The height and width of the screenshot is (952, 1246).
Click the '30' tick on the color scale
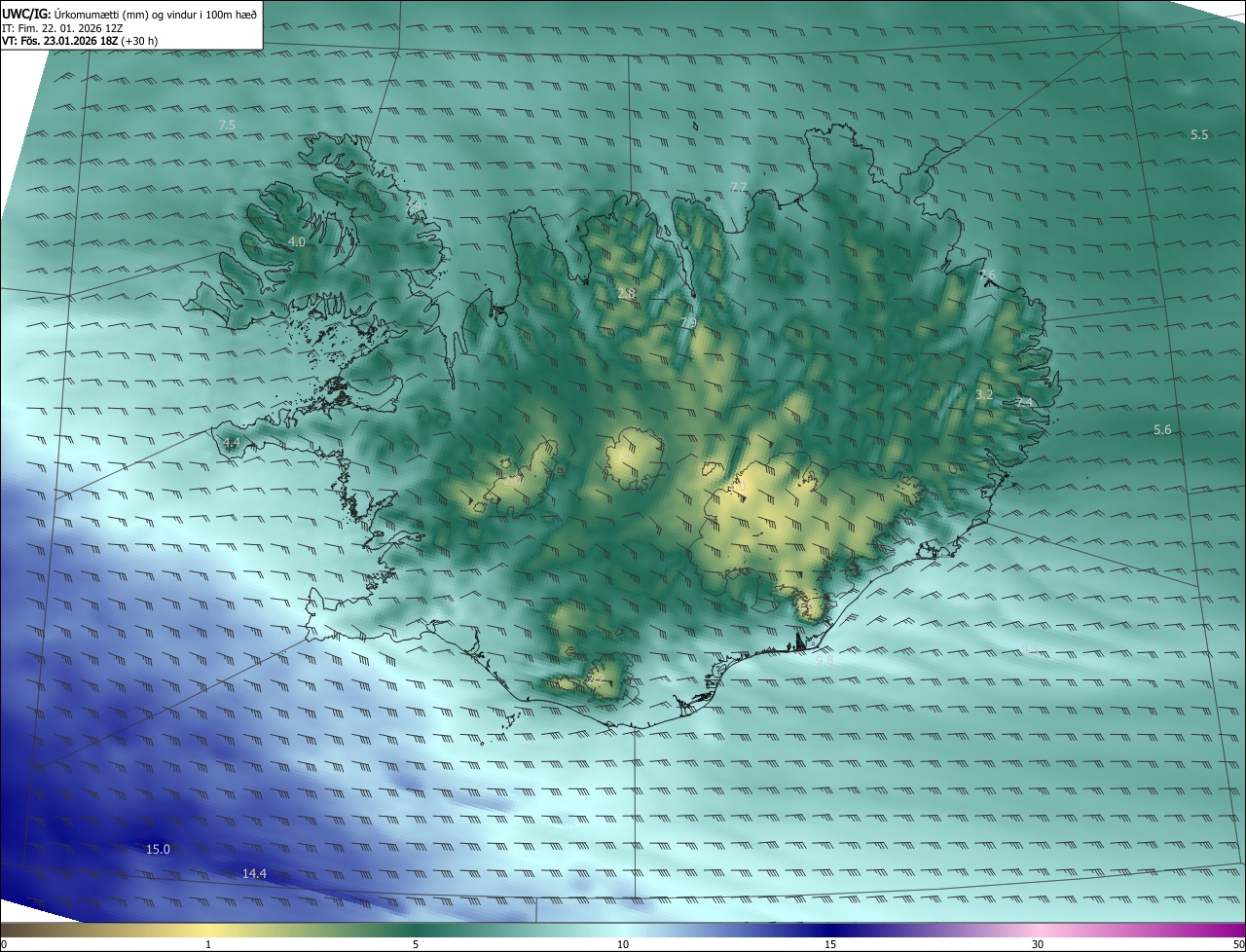tap(1038, 944)
